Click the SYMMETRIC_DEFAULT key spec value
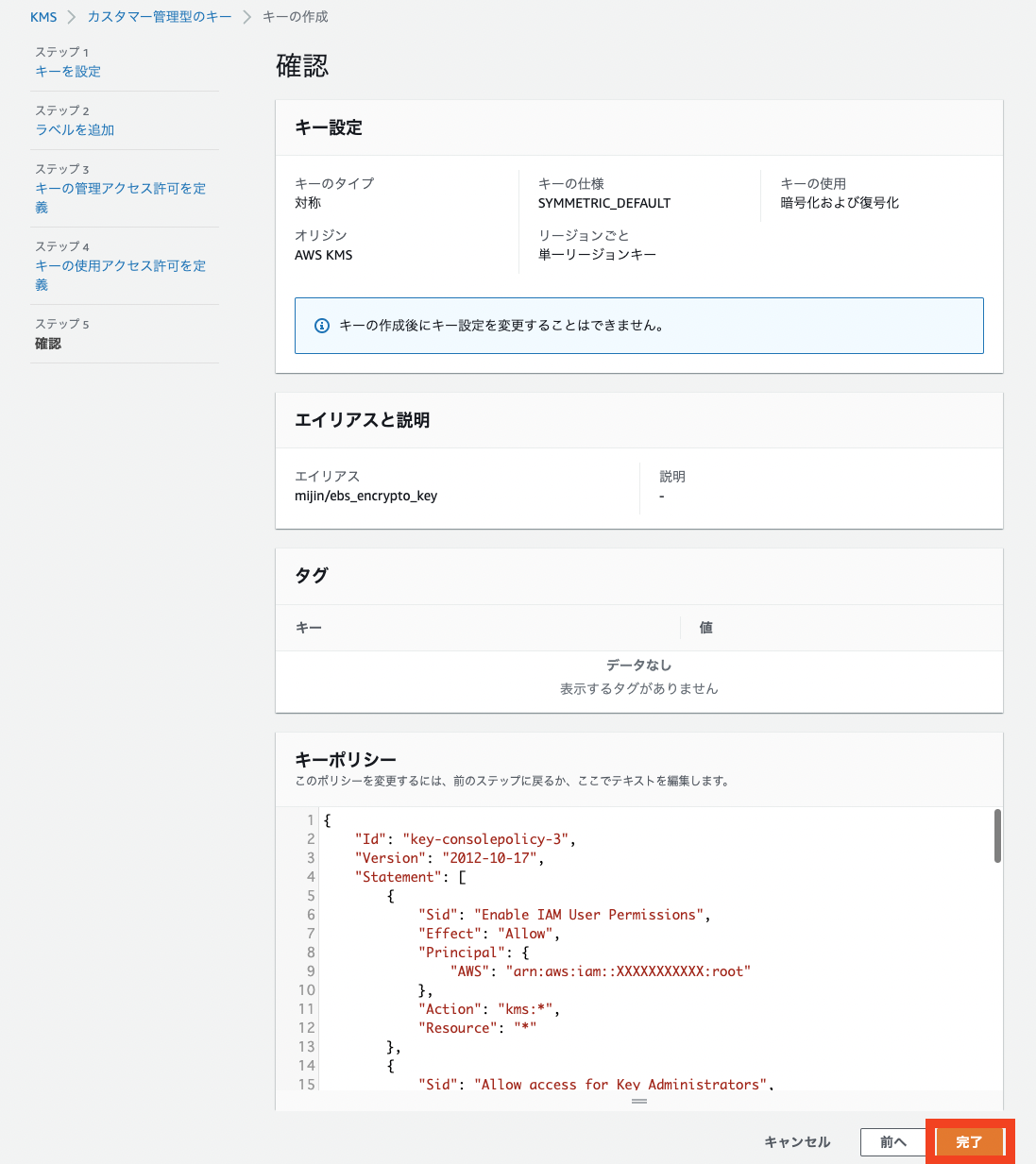1036x1164 pixels. click(x=604, y=203)
